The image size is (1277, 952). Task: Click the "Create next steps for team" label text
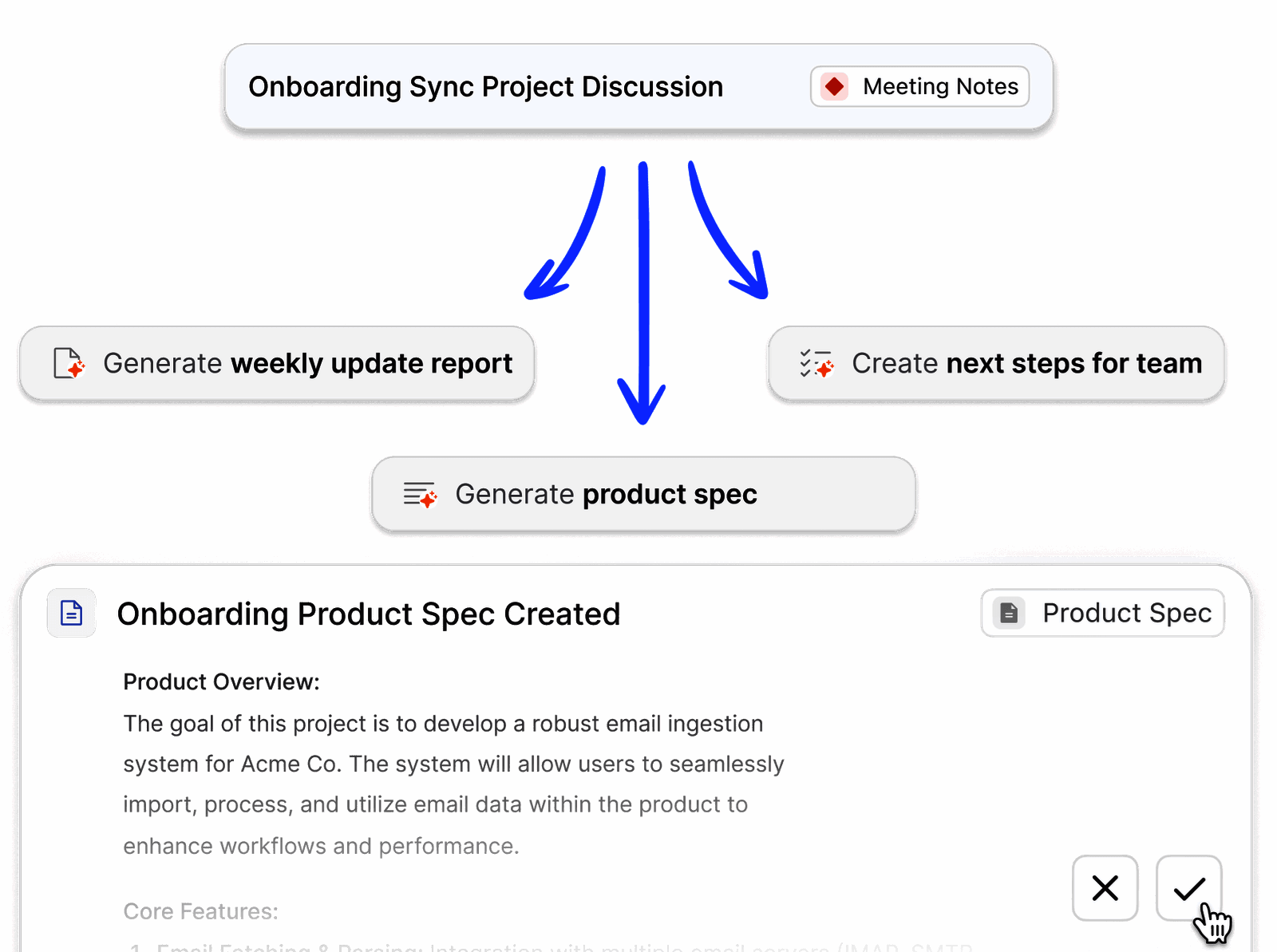1026,364
